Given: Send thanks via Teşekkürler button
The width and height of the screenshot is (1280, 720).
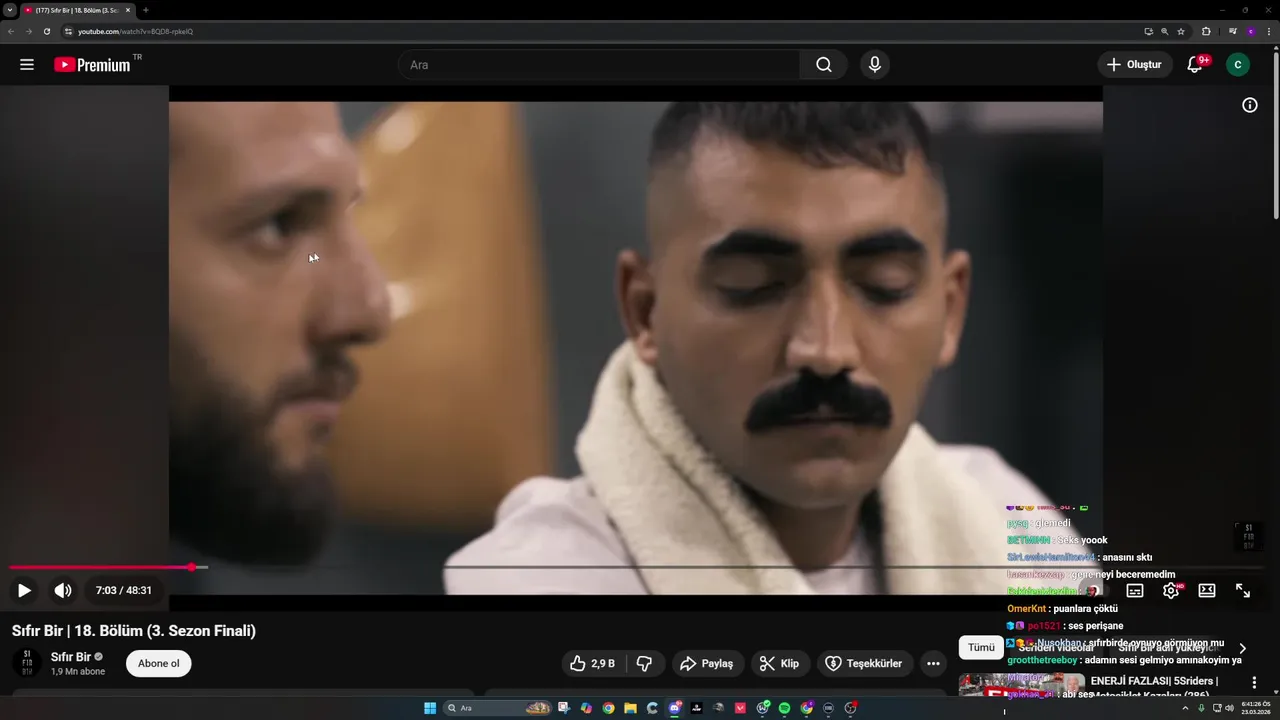Looking at the screenshot, I should click(x=864, y=663).
